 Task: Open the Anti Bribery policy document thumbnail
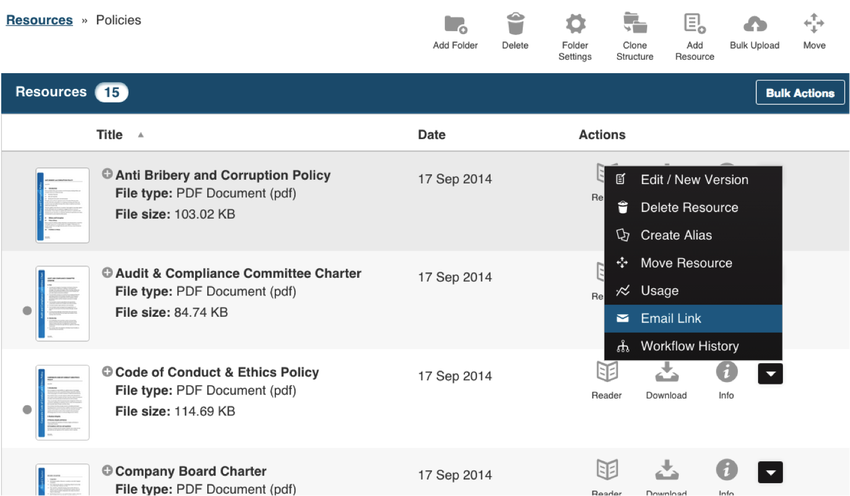(x=62, y=205)
